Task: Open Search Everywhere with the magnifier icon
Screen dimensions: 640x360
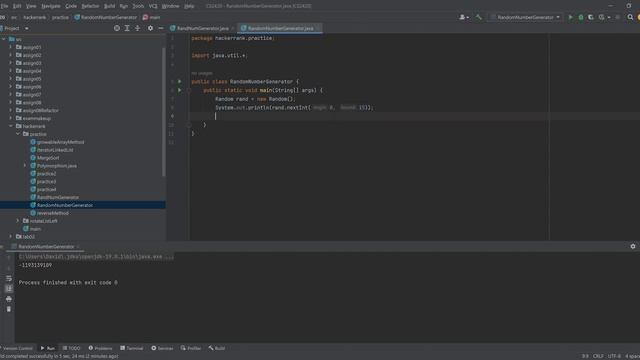Action: tap(630, 18)
